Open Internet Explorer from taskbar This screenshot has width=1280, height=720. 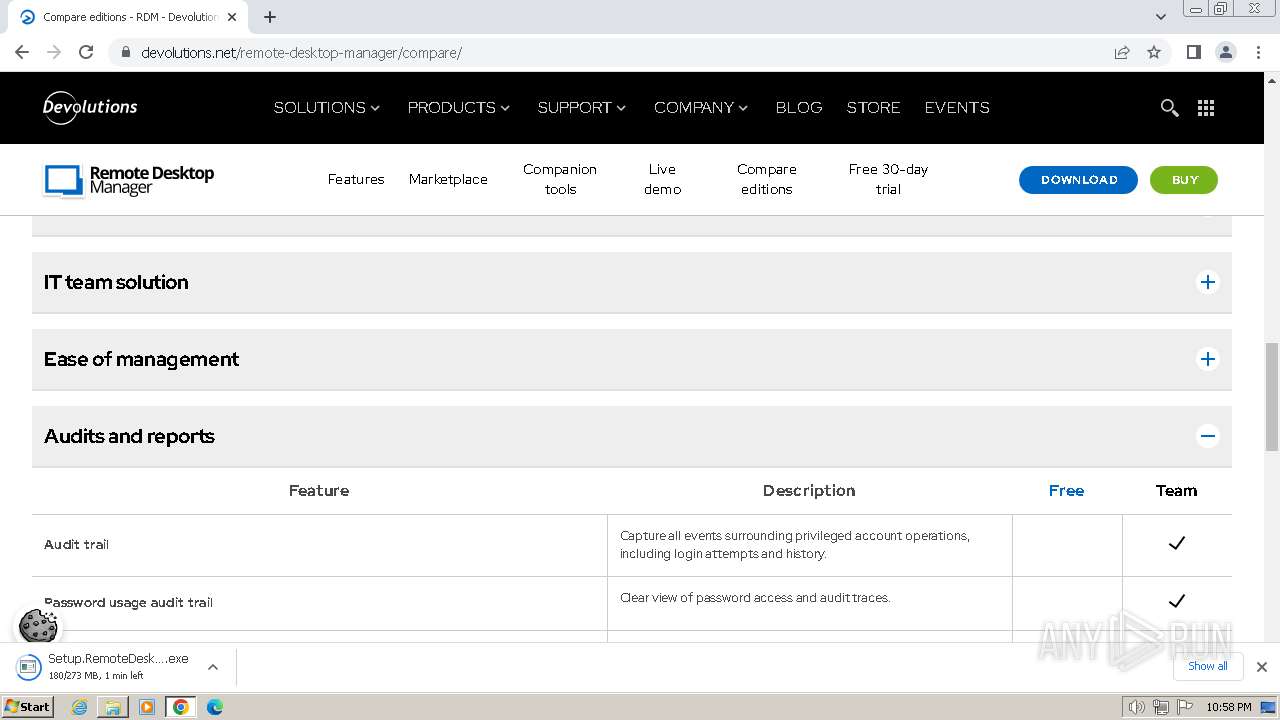79,707
